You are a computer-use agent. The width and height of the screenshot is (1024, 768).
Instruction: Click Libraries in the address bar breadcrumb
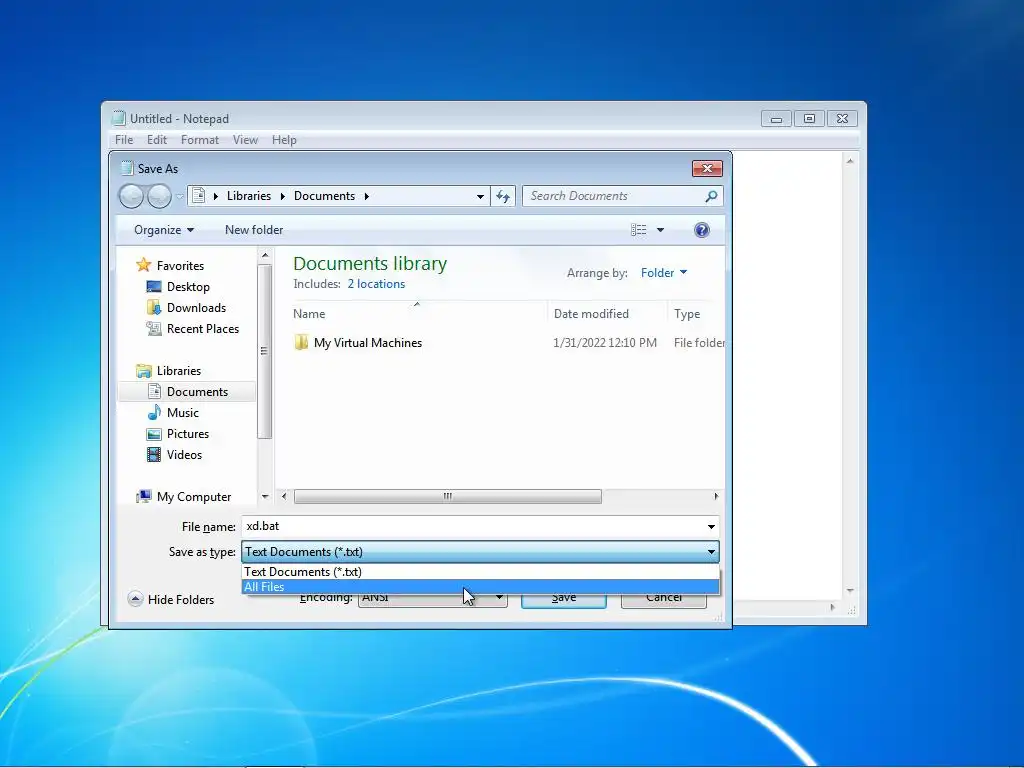click(249, 196)
